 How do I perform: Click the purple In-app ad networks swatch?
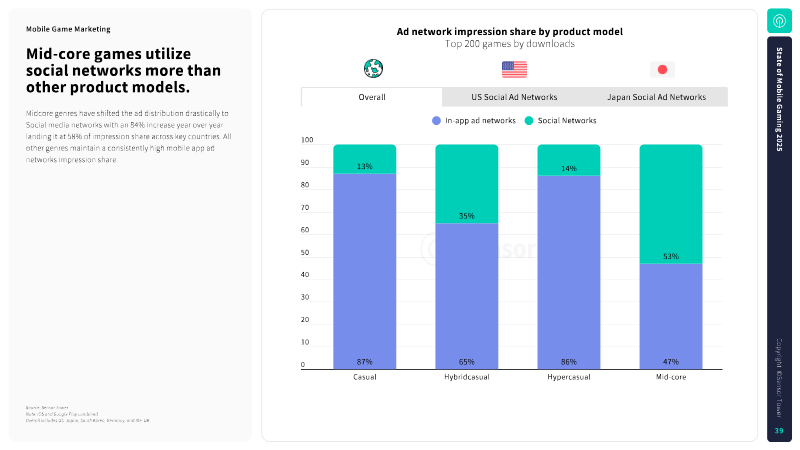436,120
